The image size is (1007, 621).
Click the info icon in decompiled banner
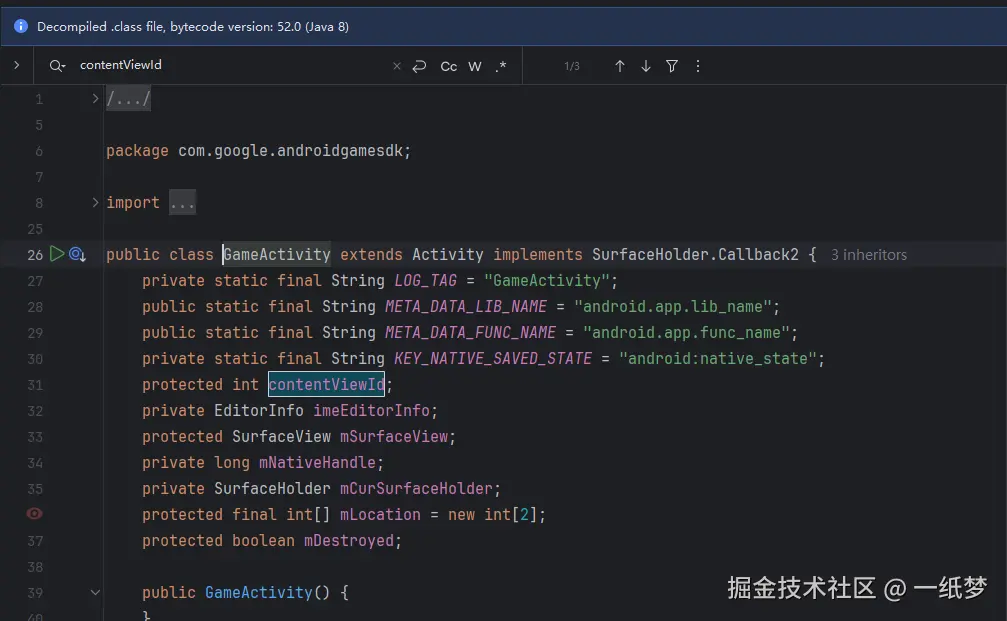click(21, 26)
